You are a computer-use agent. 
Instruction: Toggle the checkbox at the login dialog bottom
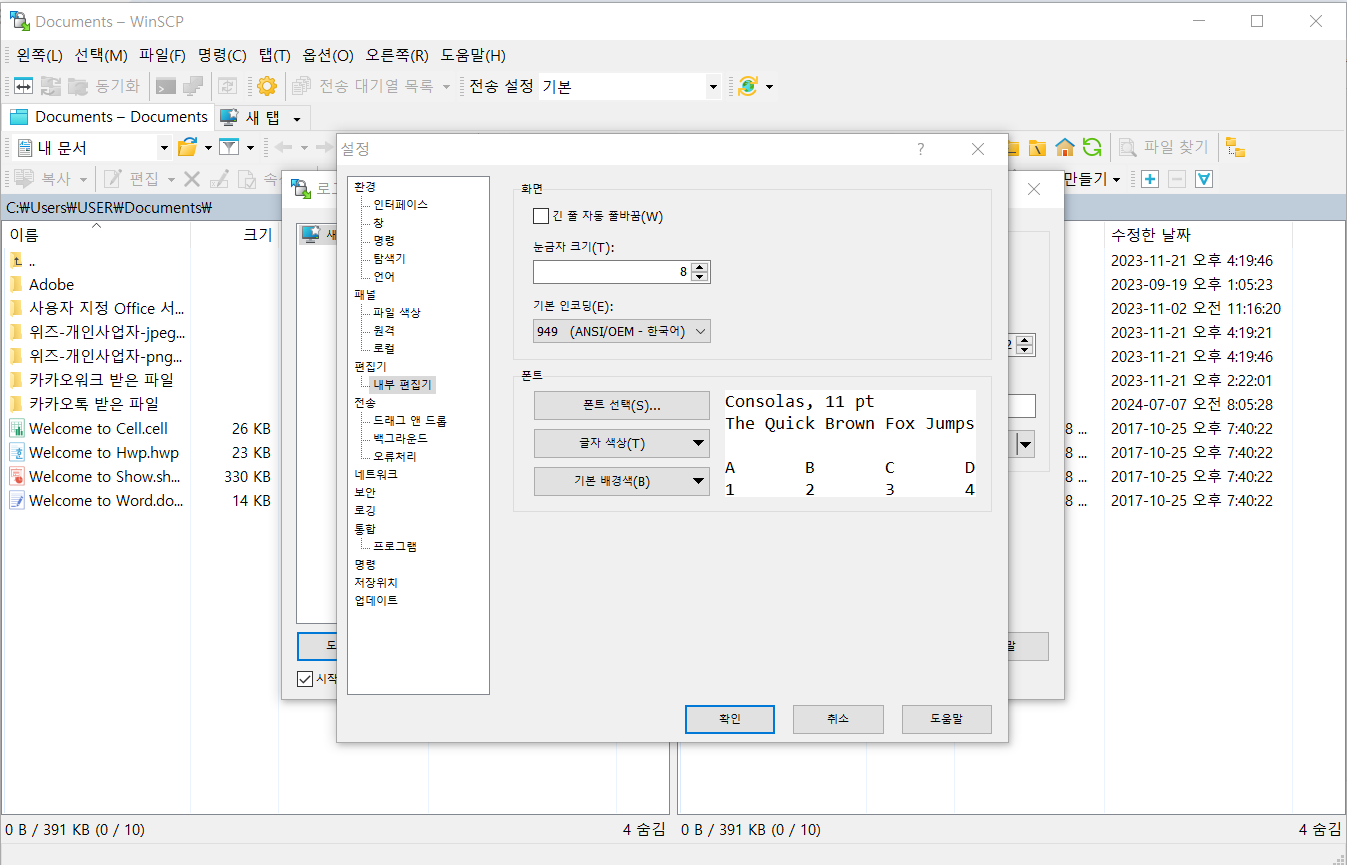305,679
